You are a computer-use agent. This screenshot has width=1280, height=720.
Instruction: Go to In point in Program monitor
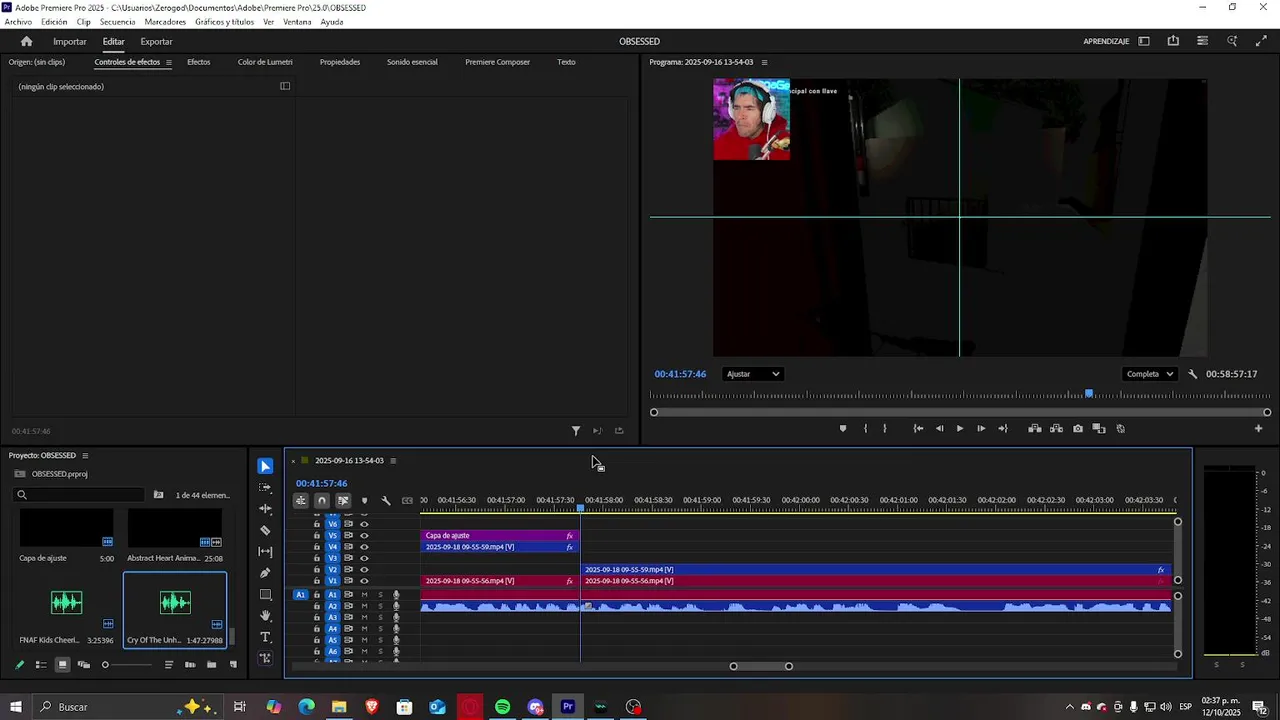(918, 429)
